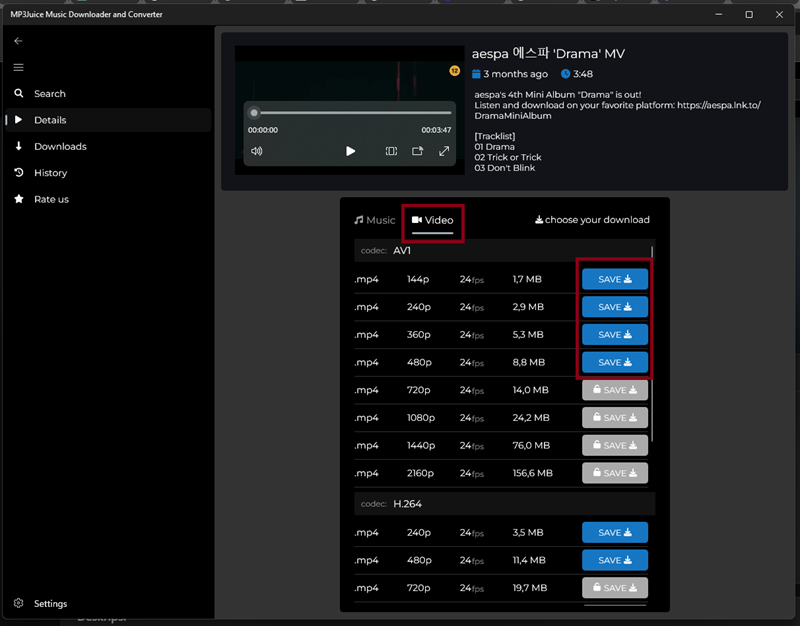Click locked SAVE for 2160p 156,6 MB
This screenshot has width=800, height=626.
pos(615,473)
